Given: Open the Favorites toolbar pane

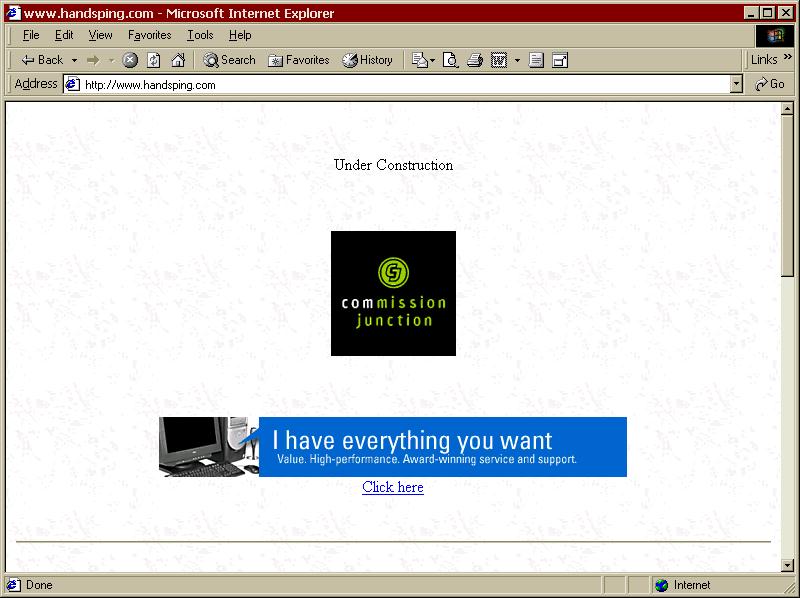Looking at the screenshot, I should (x=298, y=60).
